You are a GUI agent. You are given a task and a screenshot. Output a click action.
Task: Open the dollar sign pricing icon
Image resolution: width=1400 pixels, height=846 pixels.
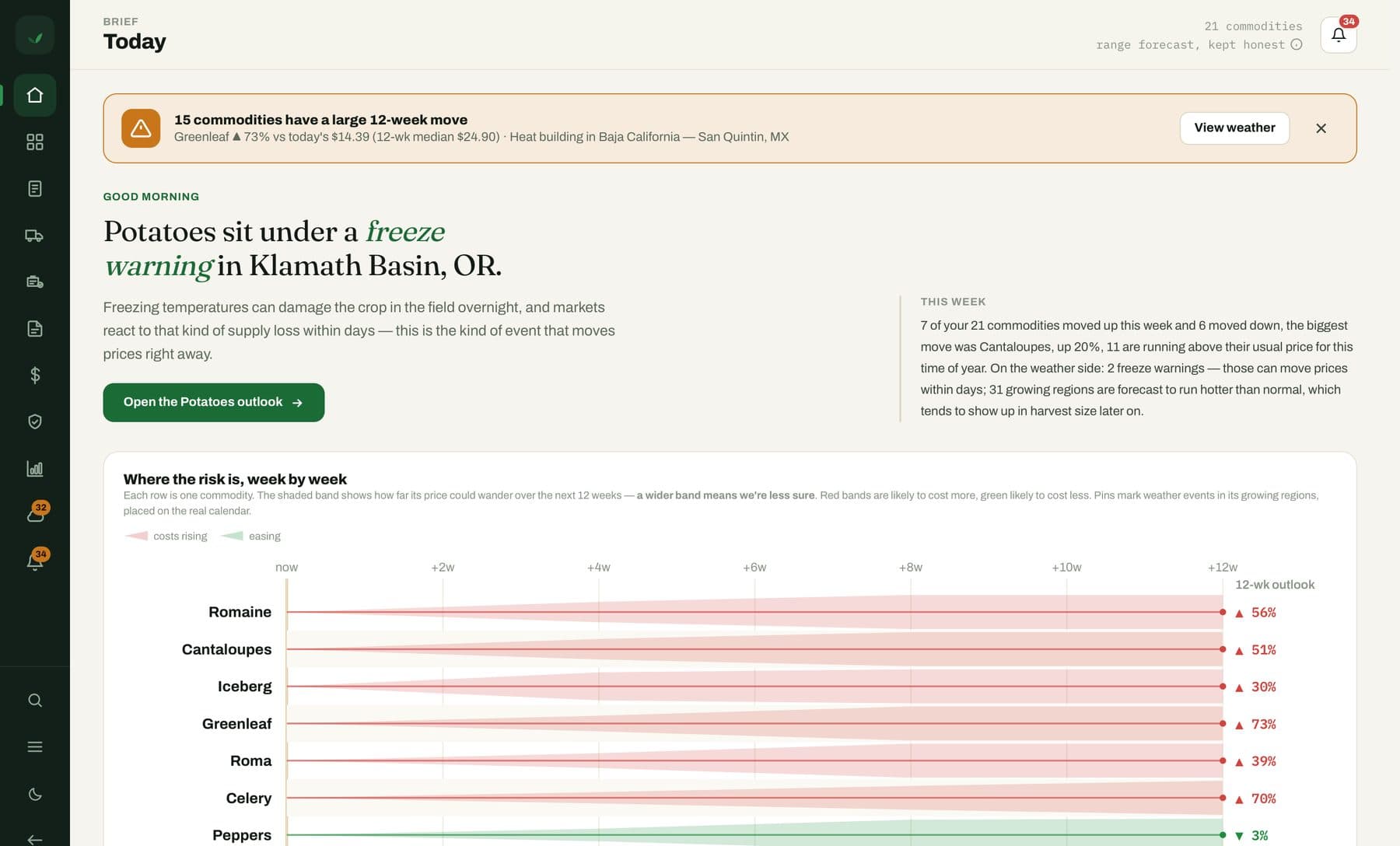click(x=35, y=375)
